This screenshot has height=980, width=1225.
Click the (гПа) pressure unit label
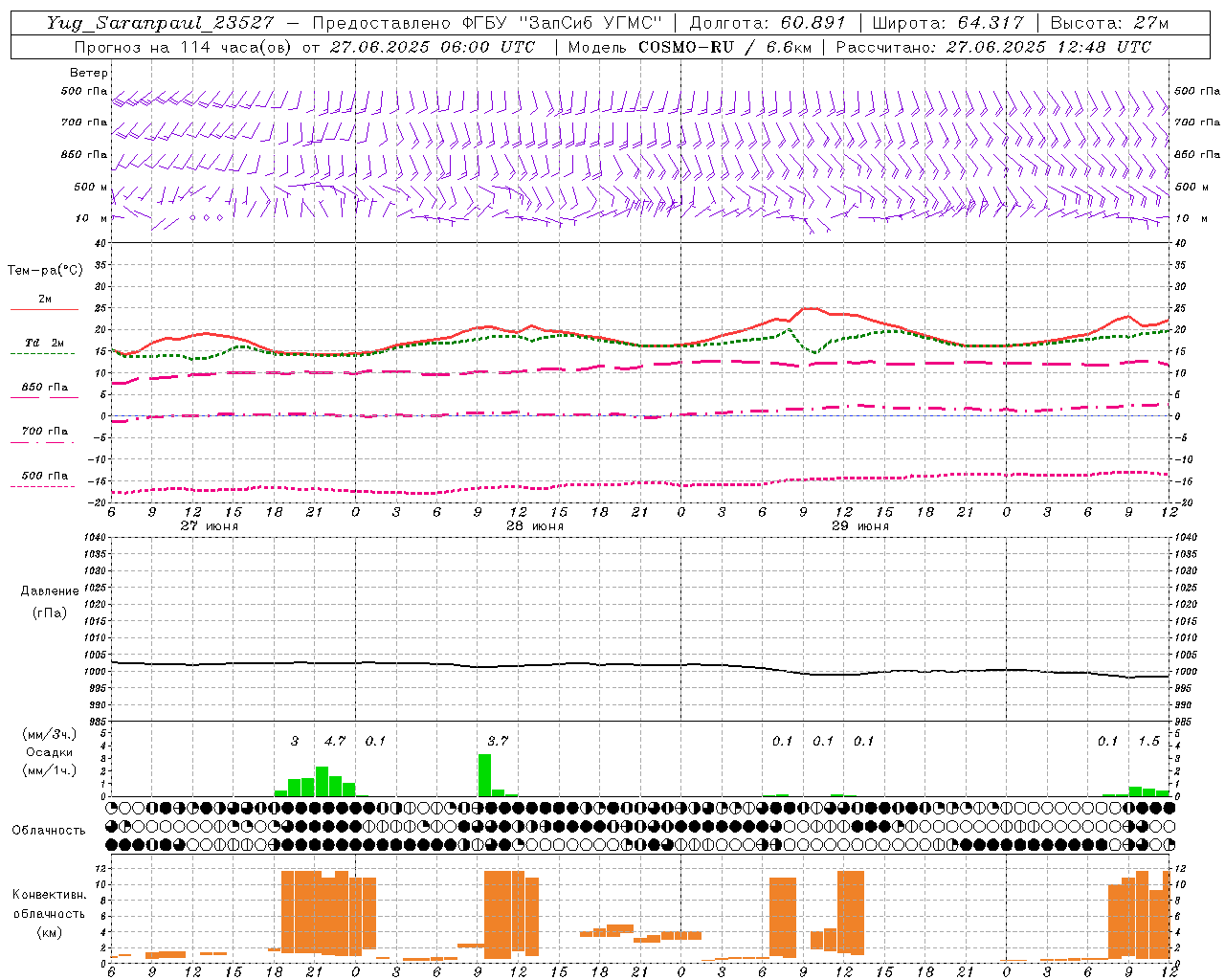(x=50, y=612)
